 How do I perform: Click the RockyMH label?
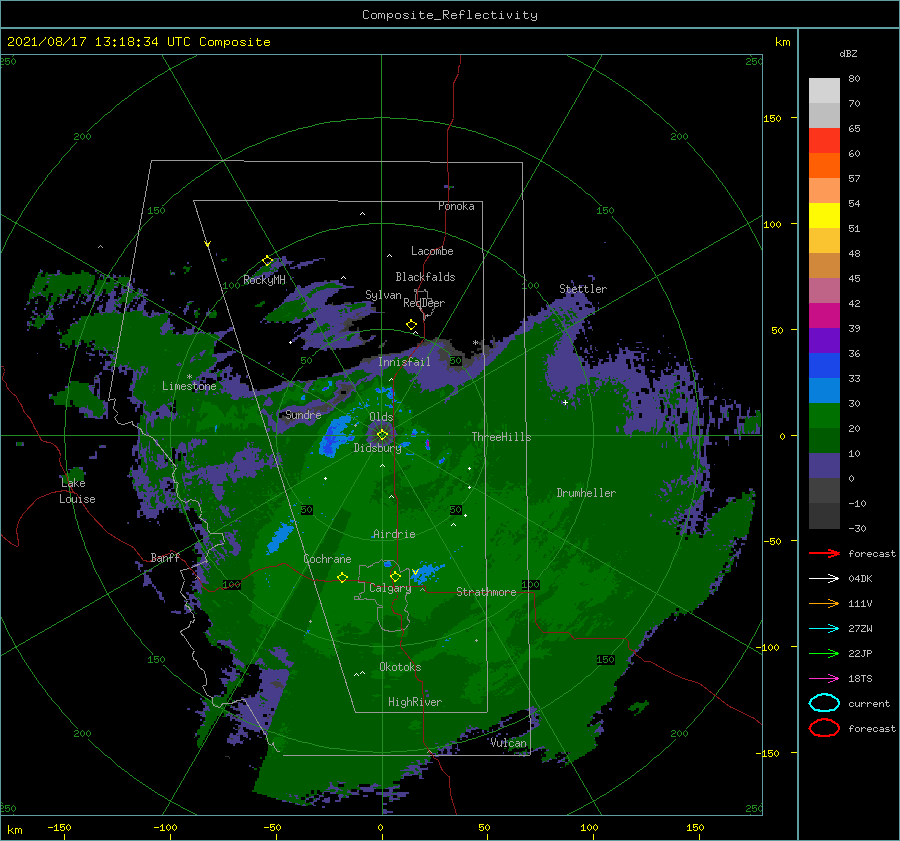265,280
